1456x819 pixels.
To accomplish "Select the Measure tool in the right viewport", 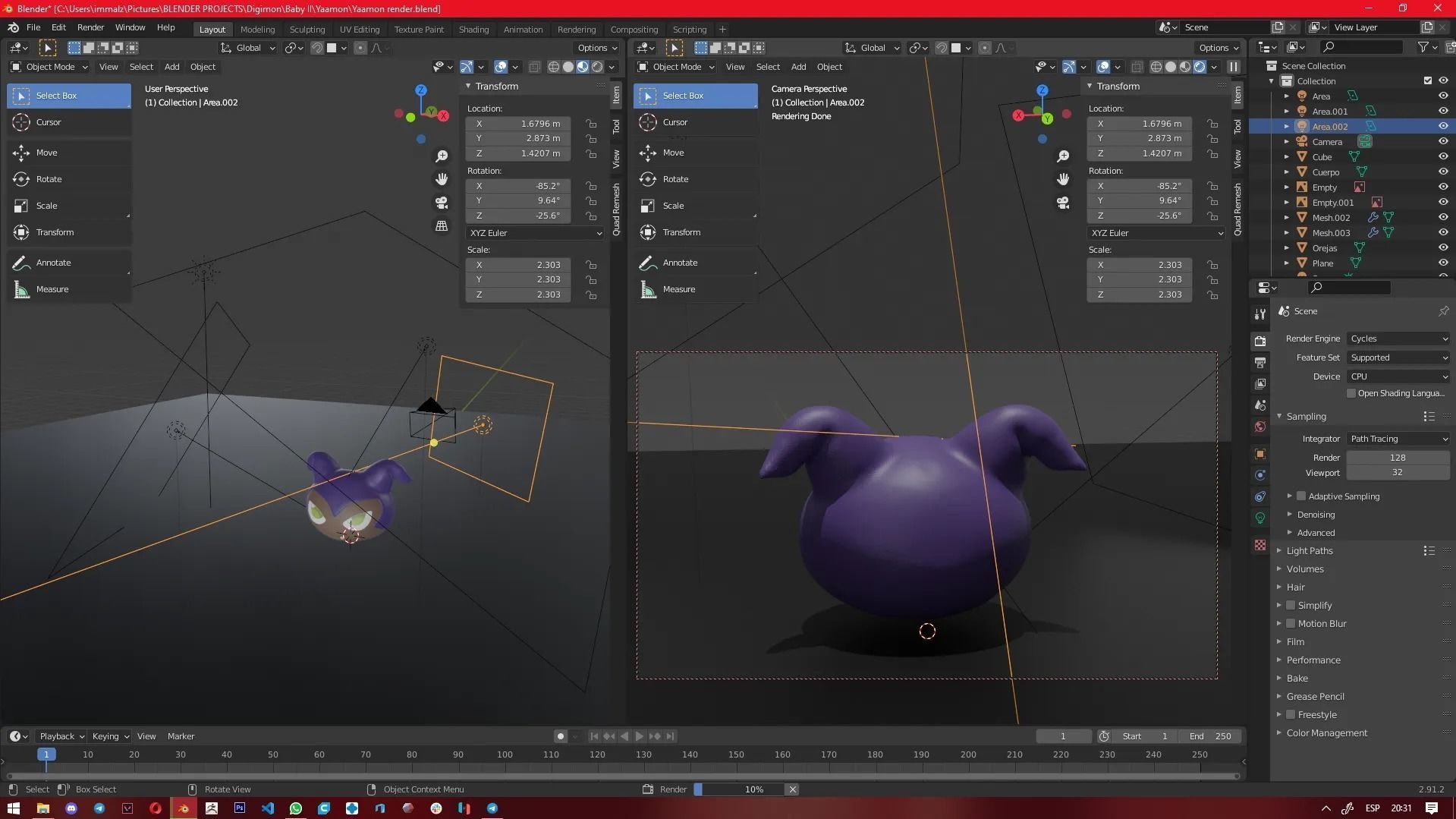I will pos(696,289).
